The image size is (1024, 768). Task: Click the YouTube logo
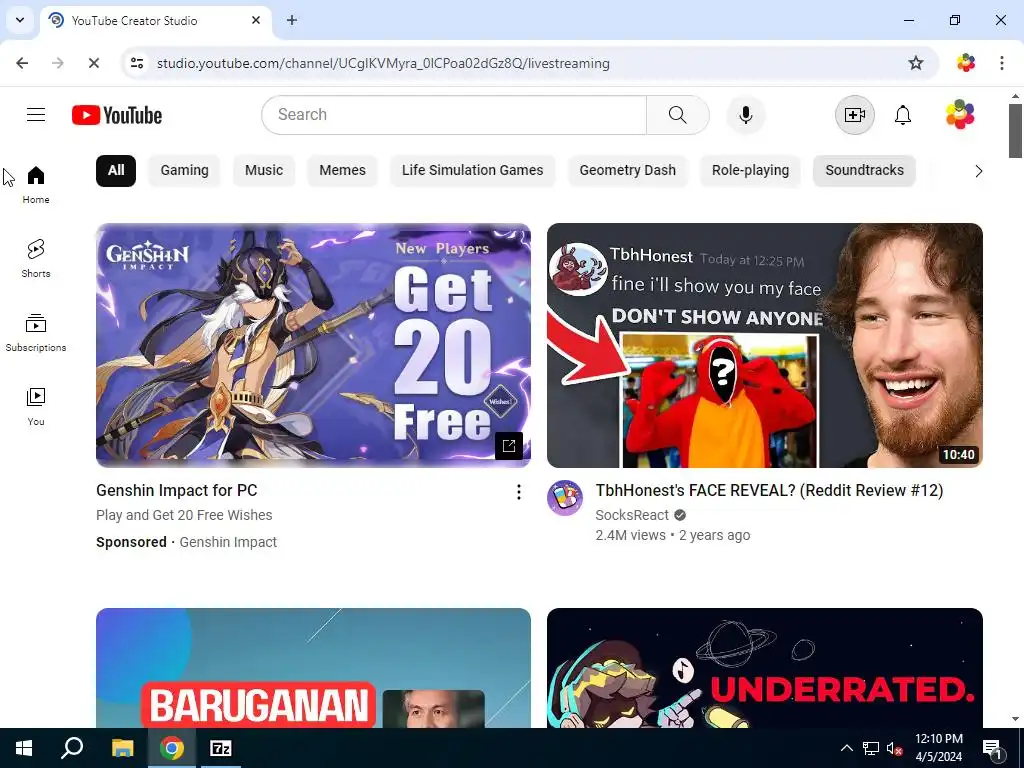tap(117, 115)
